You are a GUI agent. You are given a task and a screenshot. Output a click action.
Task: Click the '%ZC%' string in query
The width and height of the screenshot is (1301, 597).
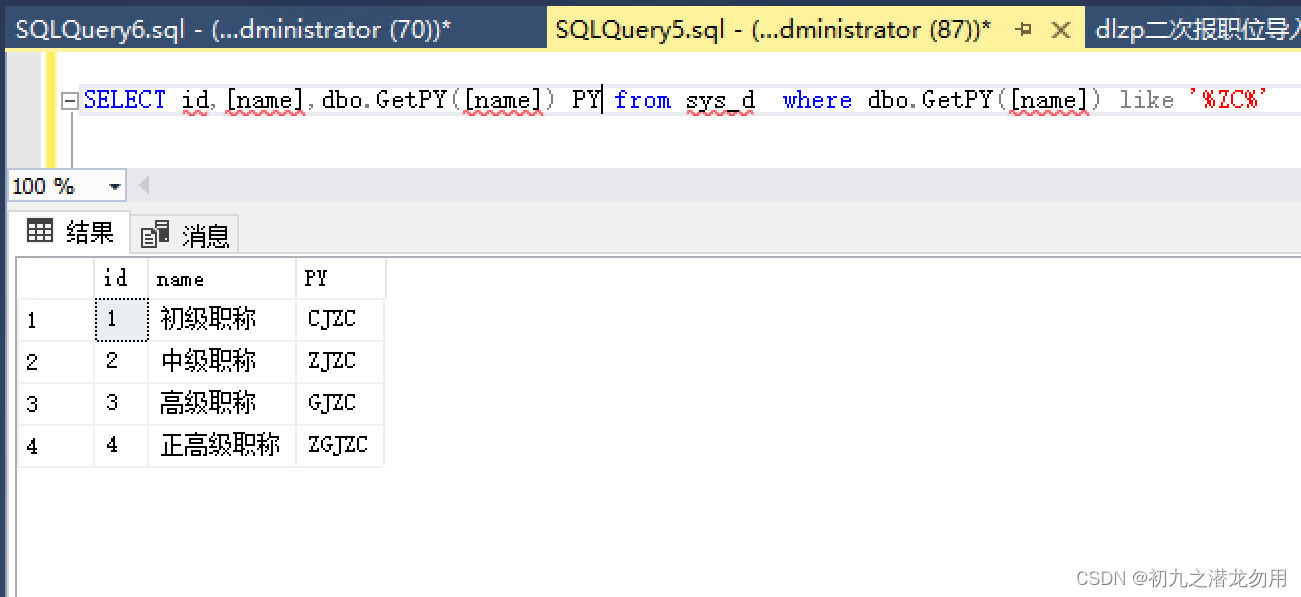1229,100
